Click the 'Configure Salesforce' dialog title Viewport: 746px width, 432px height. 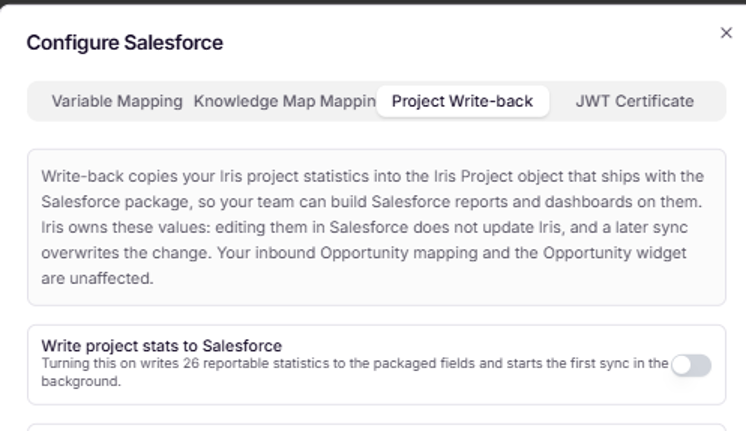coord(125,43)
